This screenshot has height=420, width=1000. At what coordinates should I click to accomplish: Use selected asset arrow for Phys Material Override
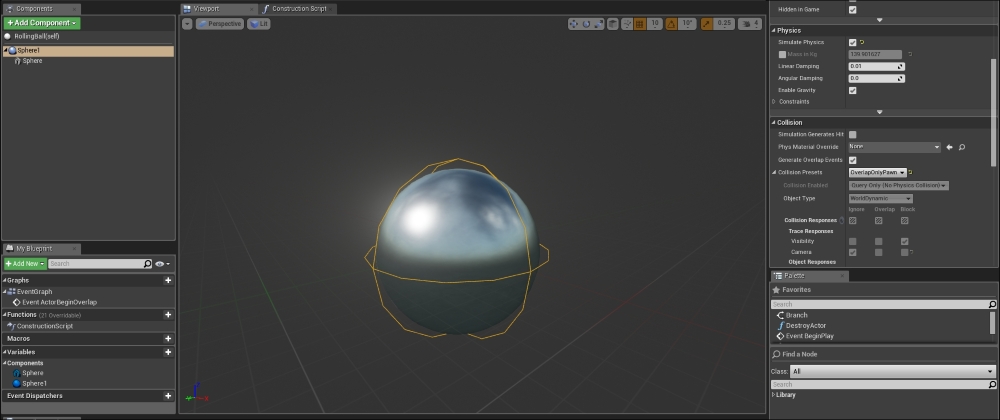[x=949, y=147]
